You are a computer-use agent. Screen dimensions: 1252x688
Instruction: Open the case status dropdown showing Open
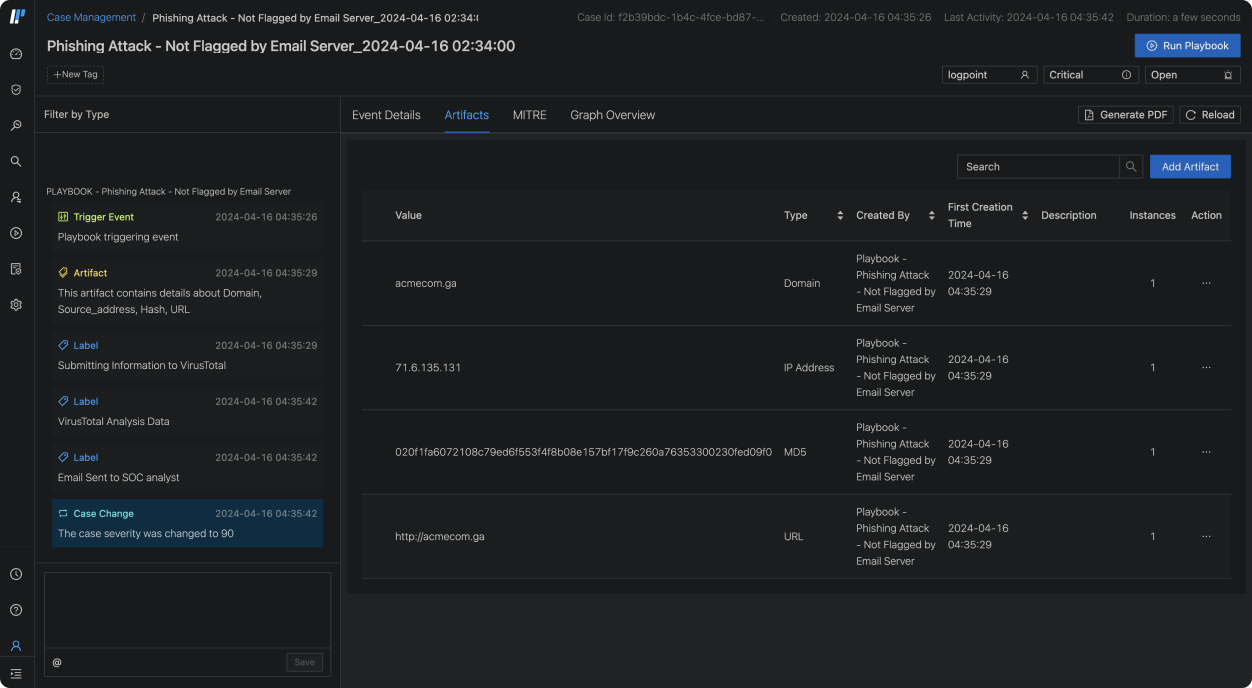point(1191,75)
